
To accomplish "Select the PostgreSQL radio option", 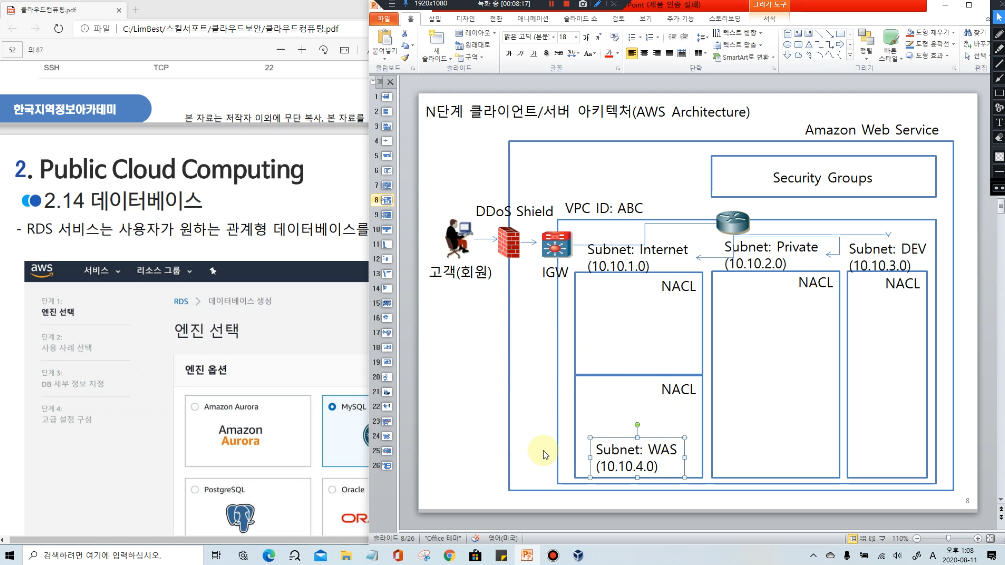I will click(x=195, y=489).
